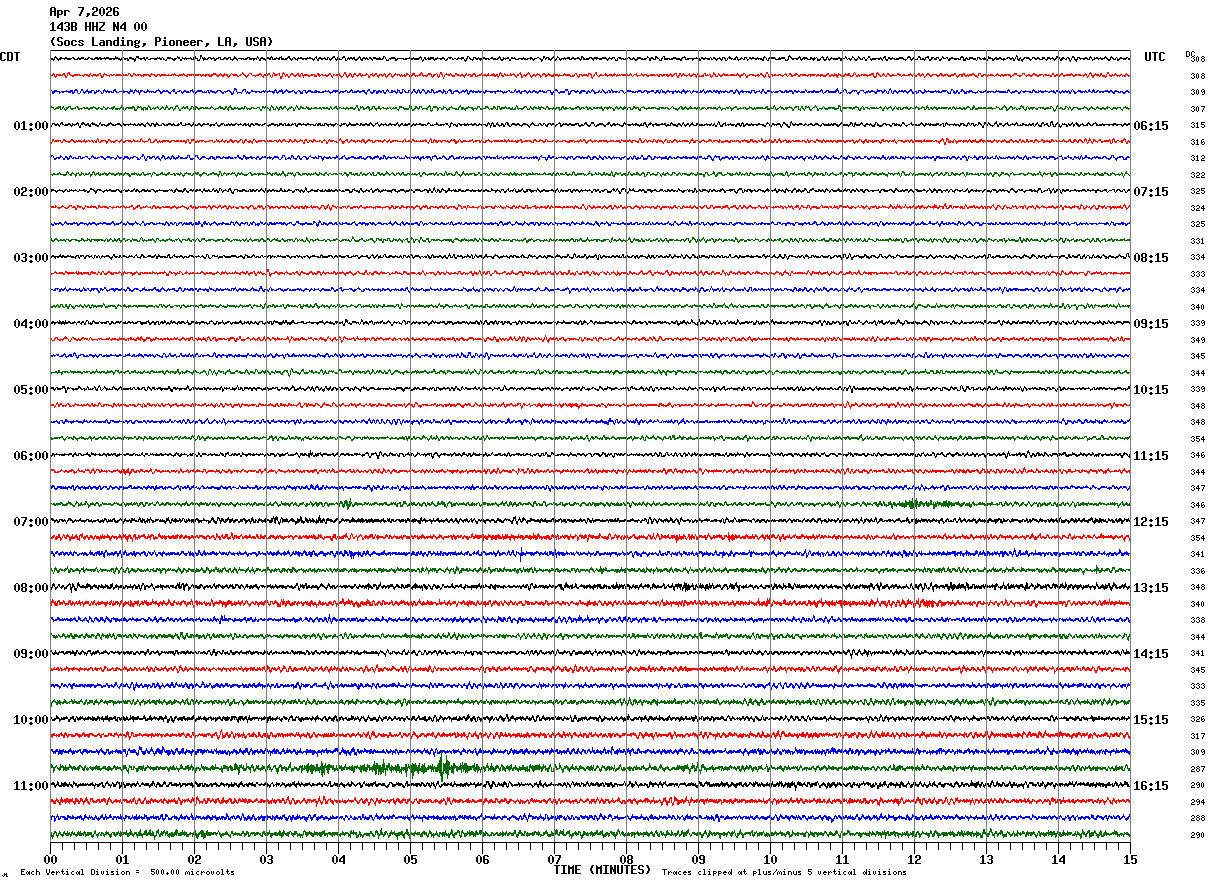Click minute "04" on the bottom axis
Image resolution: width=1210 pixels, height=886 pixels.
pyautogui.click(x=338, y=859)
